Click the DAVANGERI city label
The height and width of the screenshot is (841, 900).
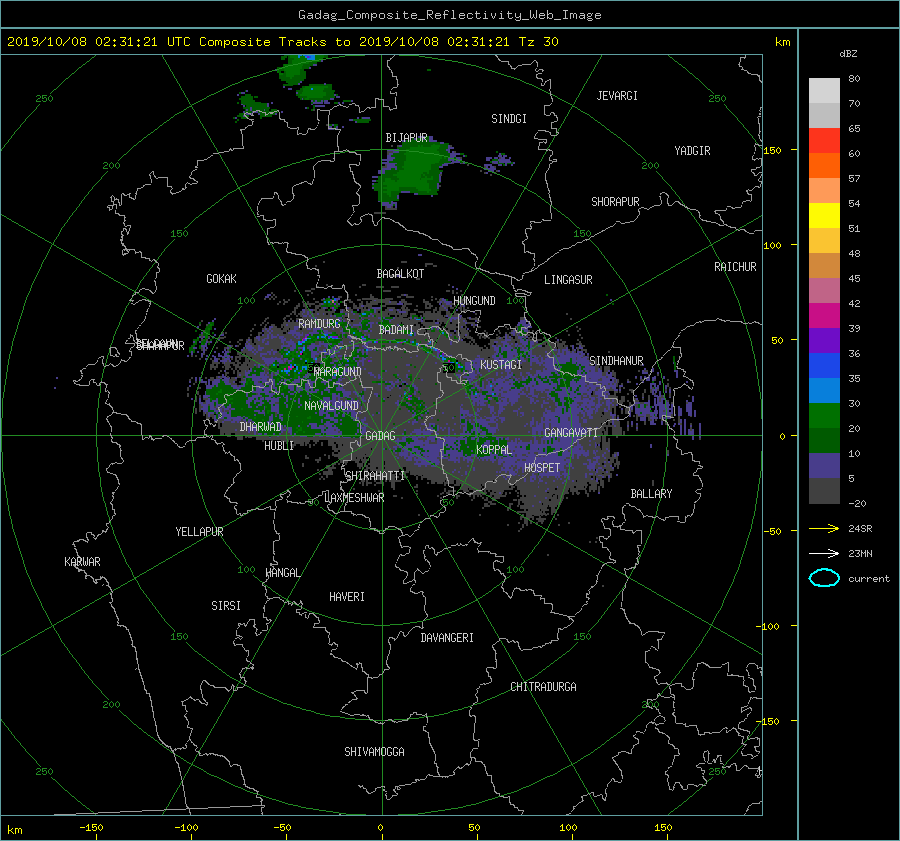tap(447, 638)
